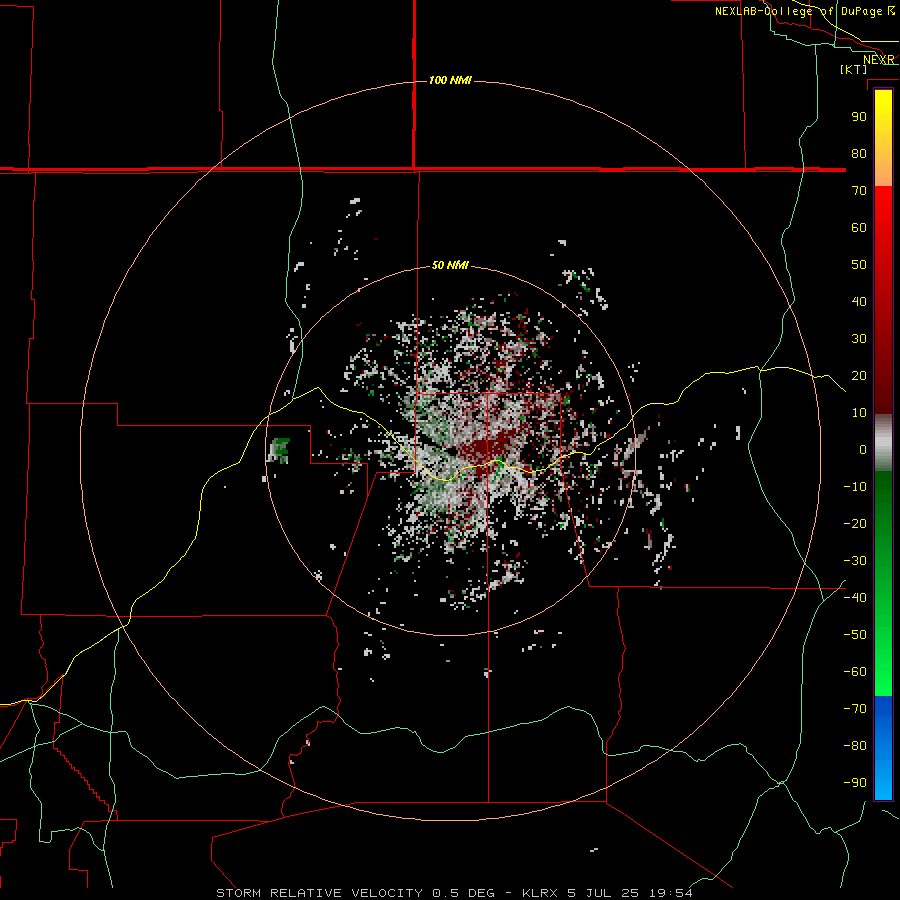Select the -40 value on velocity scale
The height and width of the screenshot is (900, 900).
tap(855, 598)
